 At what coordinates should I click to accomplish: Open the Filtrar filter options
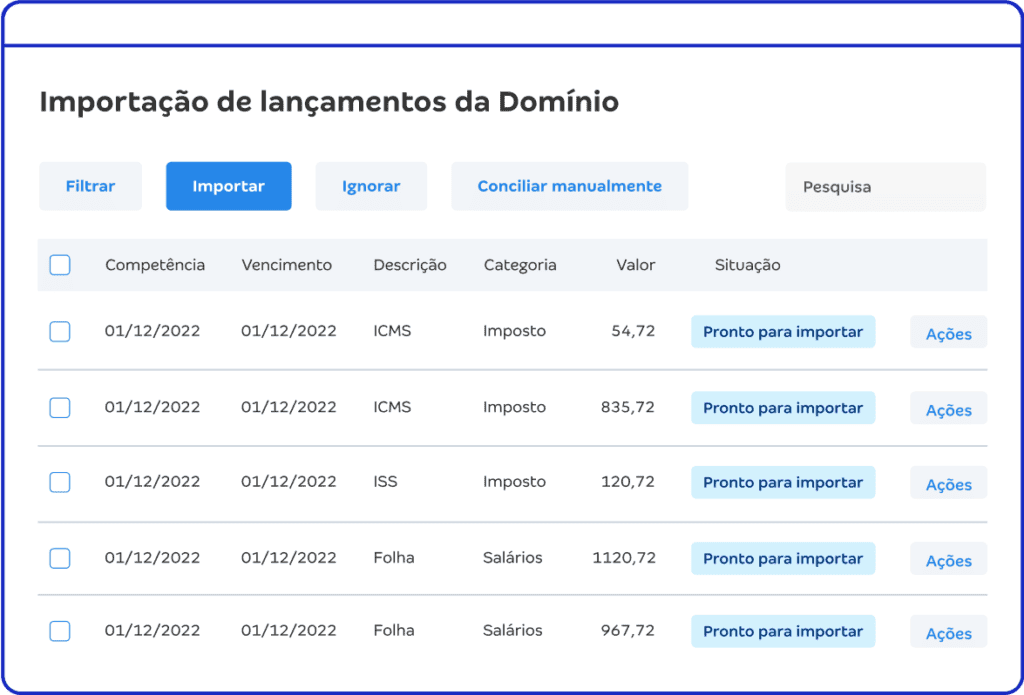90,186
